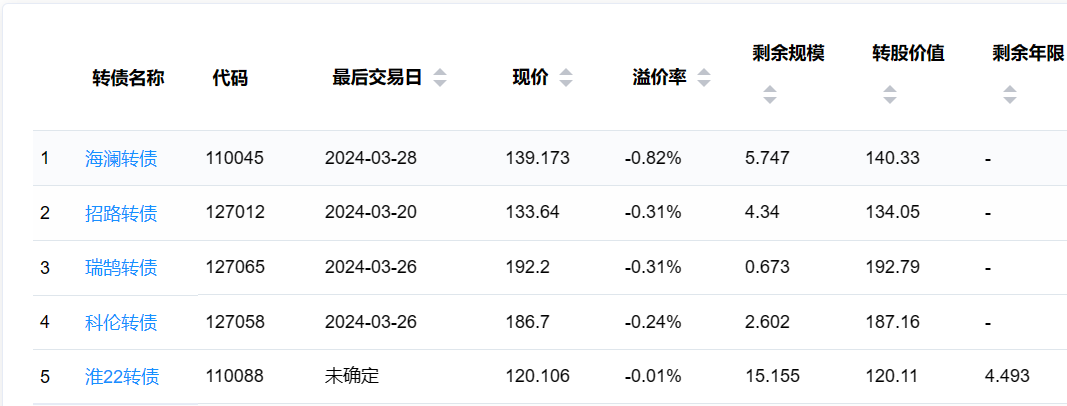Click the 最后交易日 header text

(377, 78)
